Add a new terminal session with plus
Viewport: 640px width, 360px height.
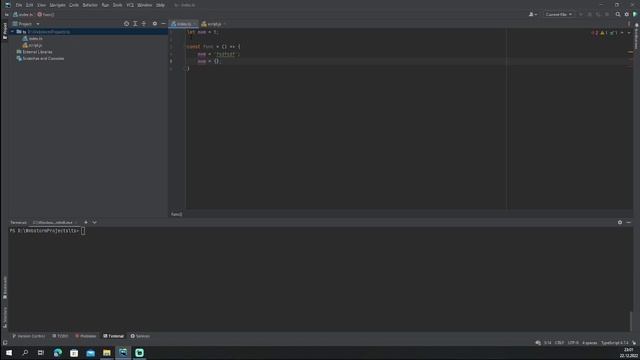click(86, 222)
